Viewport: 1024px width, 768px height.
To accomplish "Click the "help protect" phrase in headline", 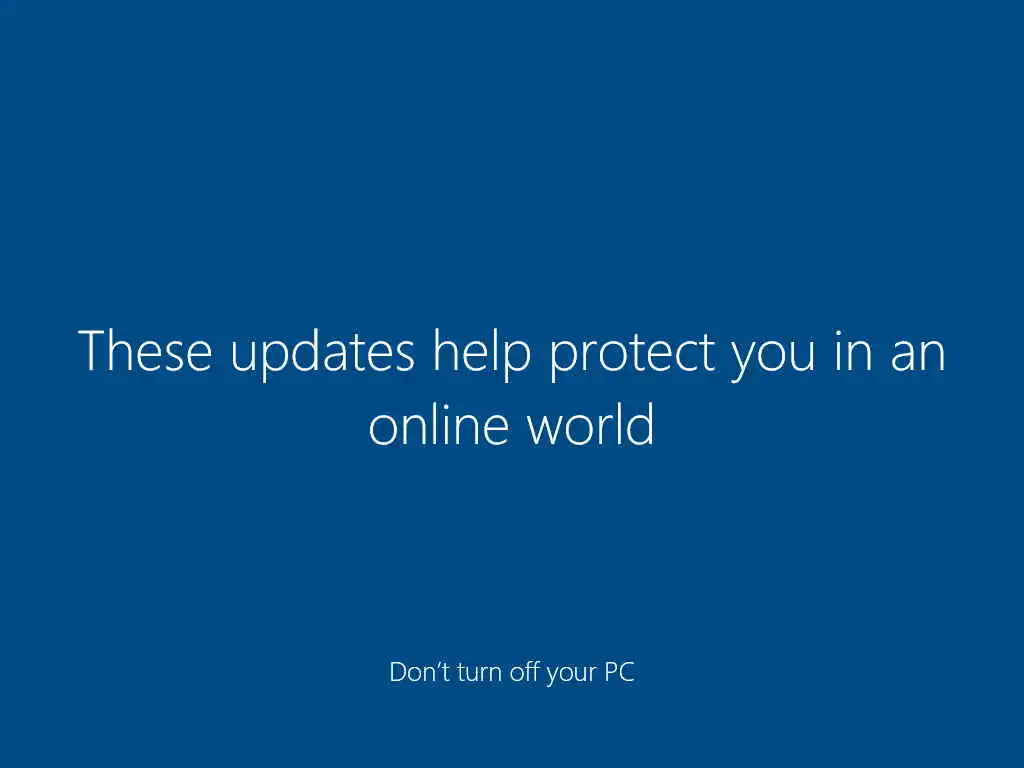I will (x=574, y=355).
